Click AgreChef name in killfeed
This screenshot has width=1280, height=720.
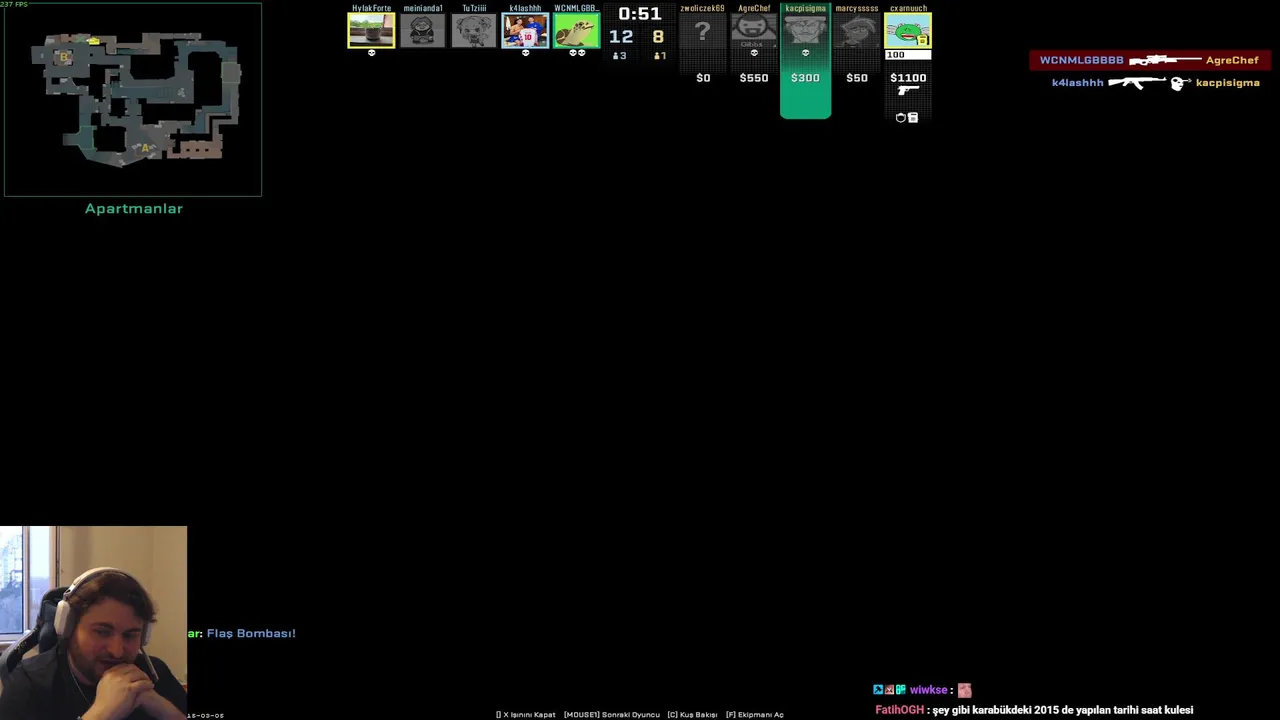pyautogui.click(x=1232, y=60)
